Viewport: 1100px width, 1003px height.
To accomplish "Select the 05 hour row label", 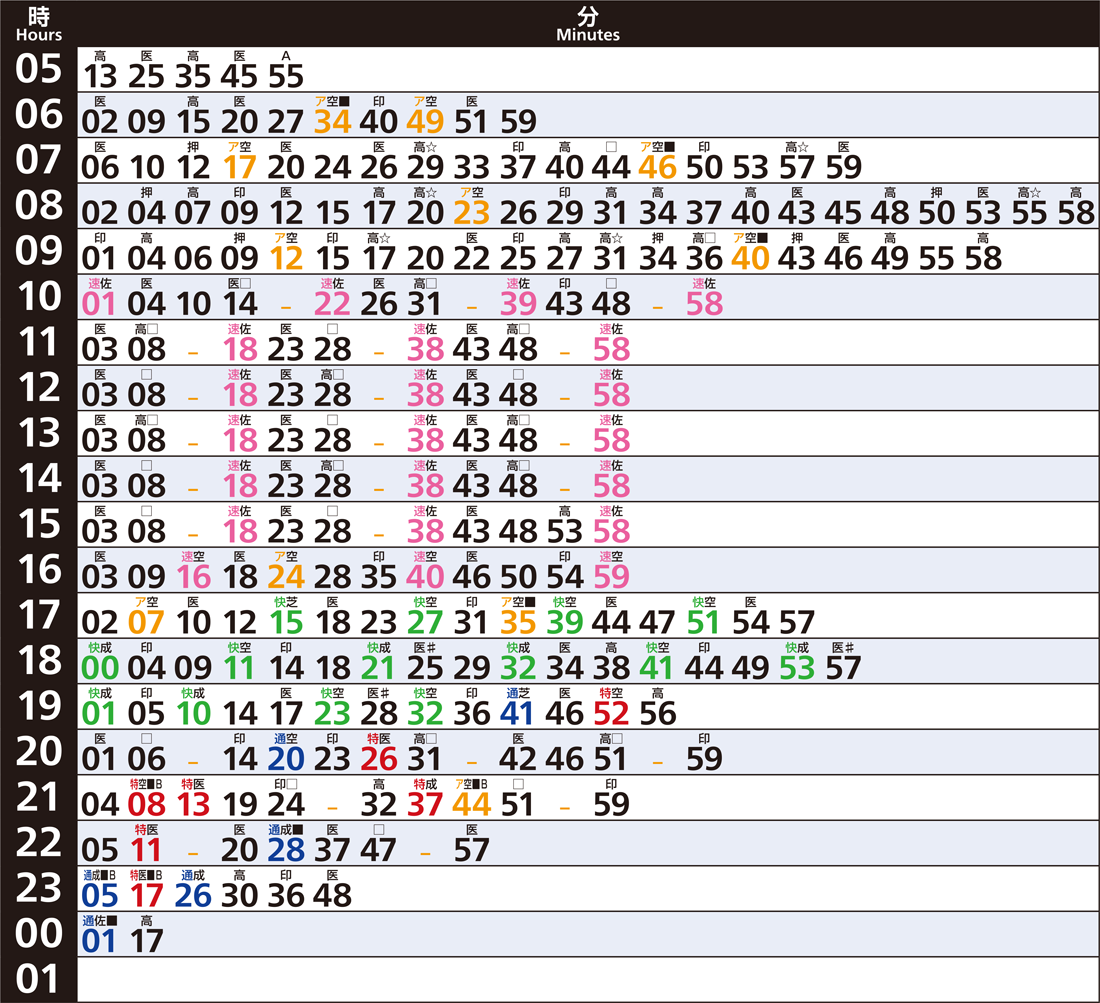I will [39, 71].
